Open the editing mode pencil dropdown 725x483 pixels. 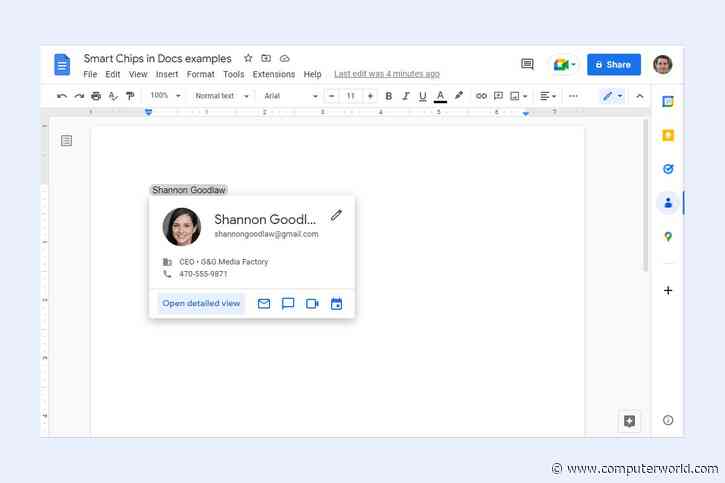(612, 96)
